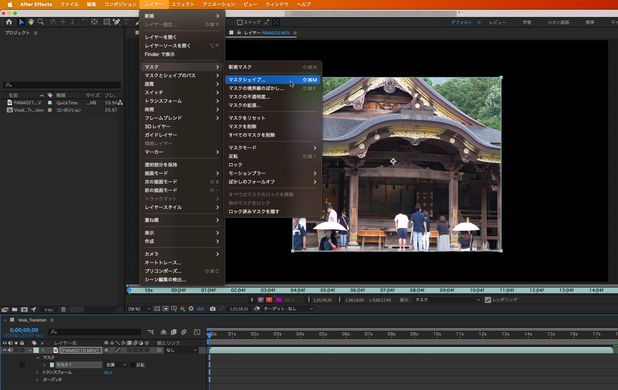
Task: Toggle the レンダリング checkbox
Action: coord(488,300)
